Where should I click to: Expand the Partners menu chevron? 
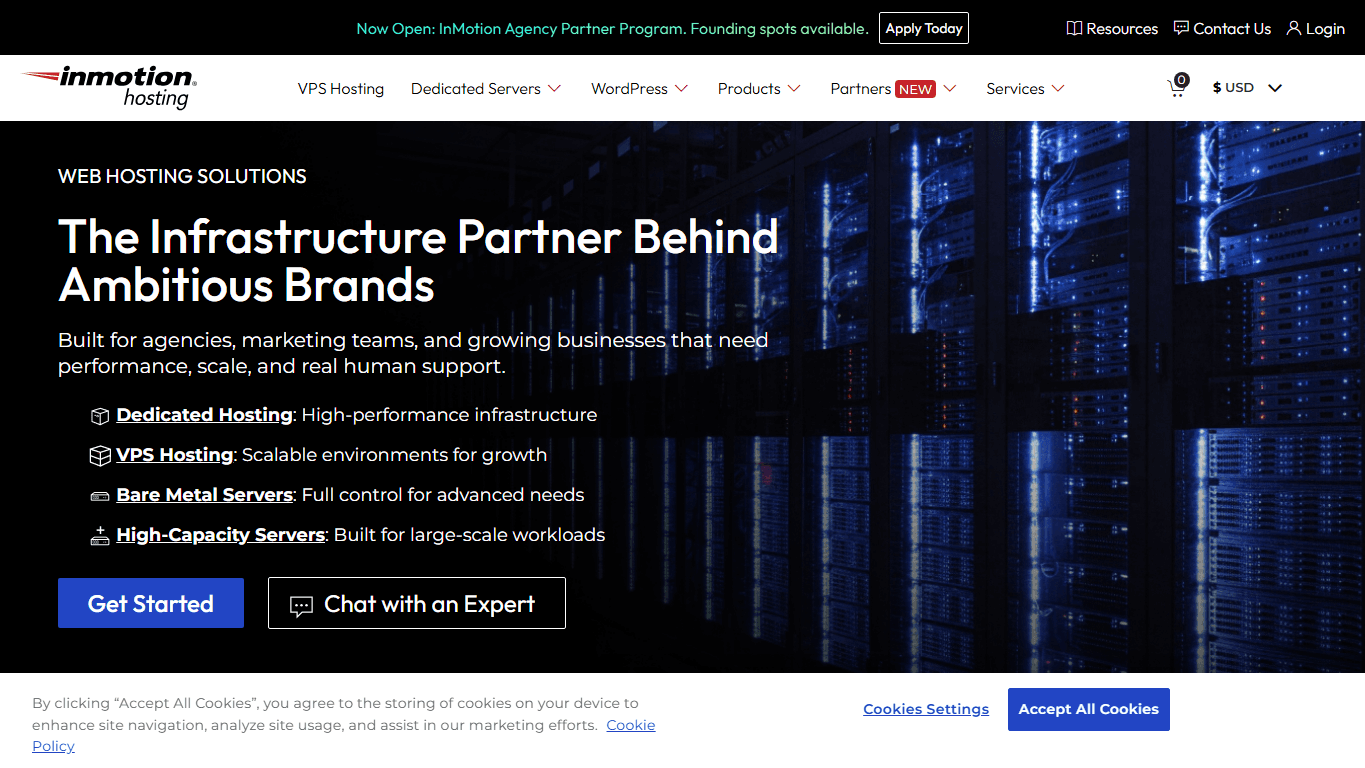pos(950,89)
